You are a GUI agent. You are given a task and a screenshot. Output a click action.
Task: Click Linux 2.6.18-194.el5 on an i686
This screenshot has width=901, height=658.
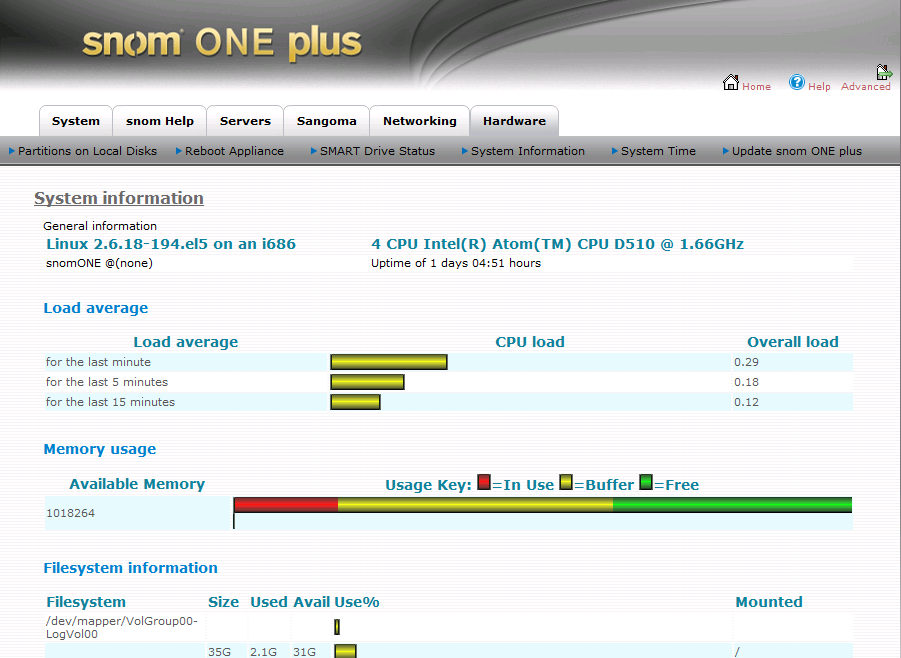[x=171, y=244]
